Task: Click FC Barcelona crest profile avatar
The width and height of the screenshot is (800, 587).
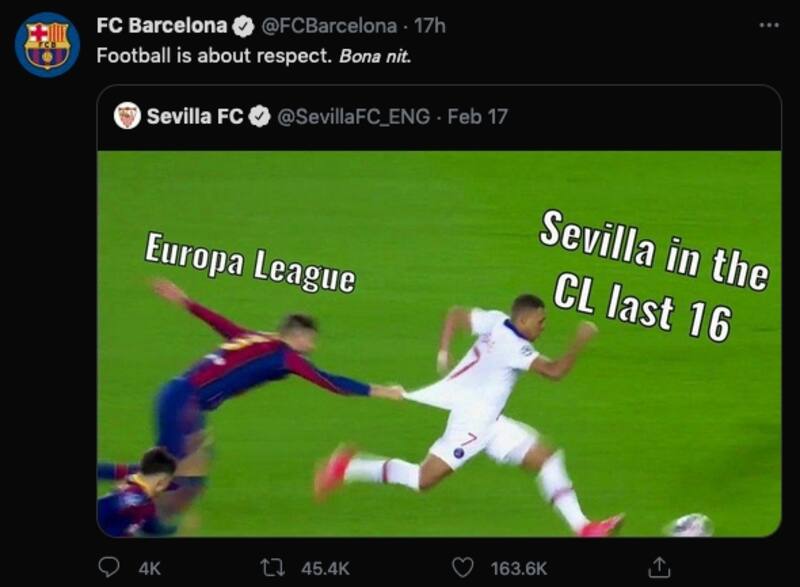Action: (x=47, y=45)
